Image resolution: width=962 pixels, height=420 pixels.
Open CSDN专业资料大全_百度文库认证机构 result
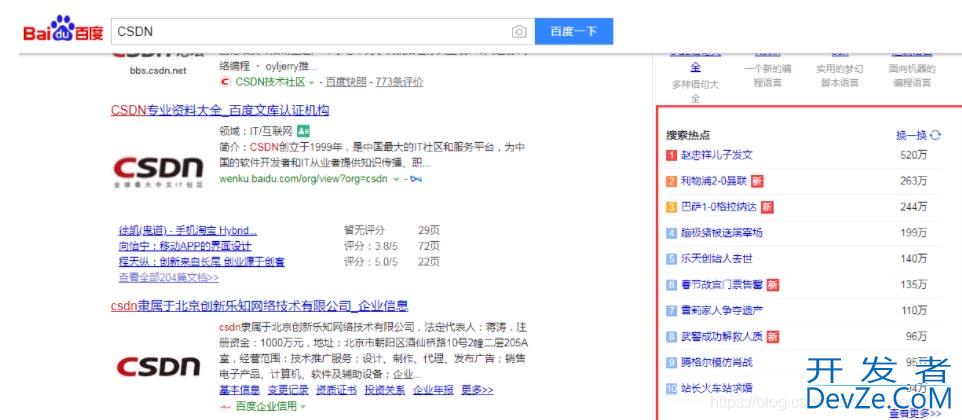pos(220,110)
